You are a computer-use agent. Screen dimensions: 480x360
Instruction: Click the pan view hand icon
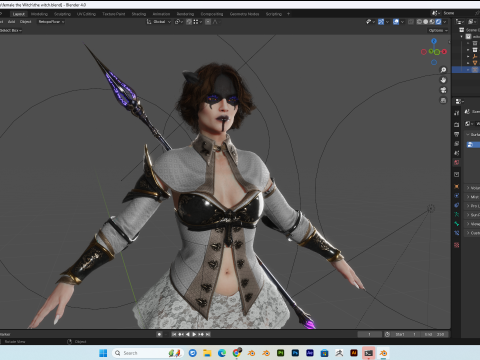coord(443,80)
